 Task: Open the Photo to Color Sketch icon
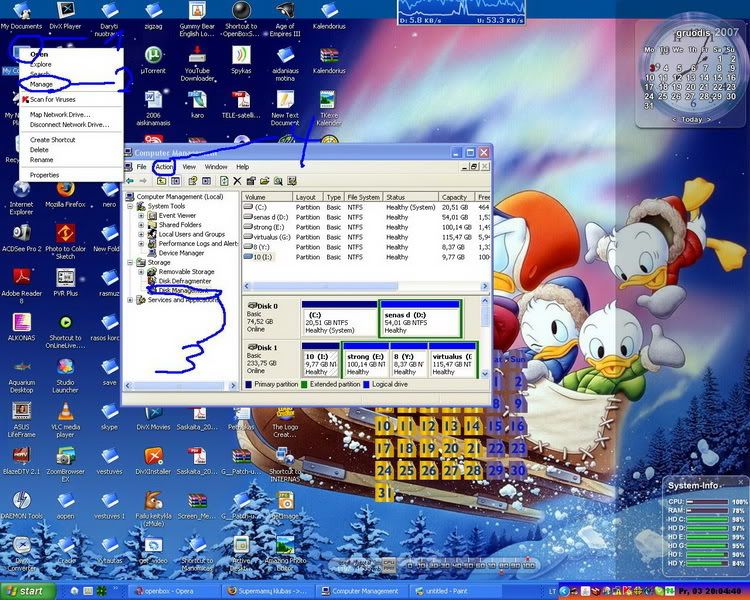[x=66, y=242]
